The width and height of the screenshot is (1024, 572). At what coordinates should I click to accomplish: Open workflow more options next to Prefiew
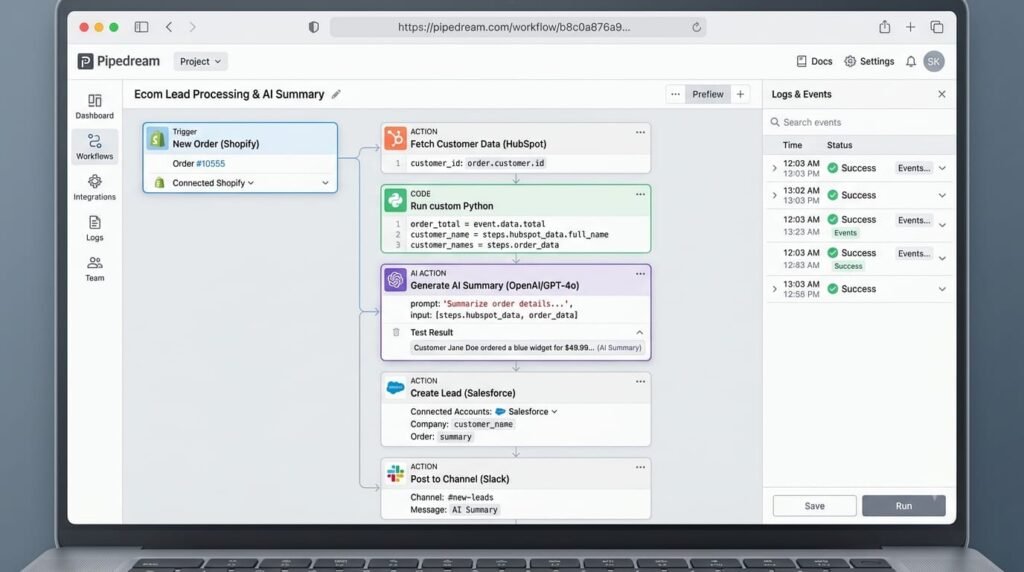tap(675, 95)
